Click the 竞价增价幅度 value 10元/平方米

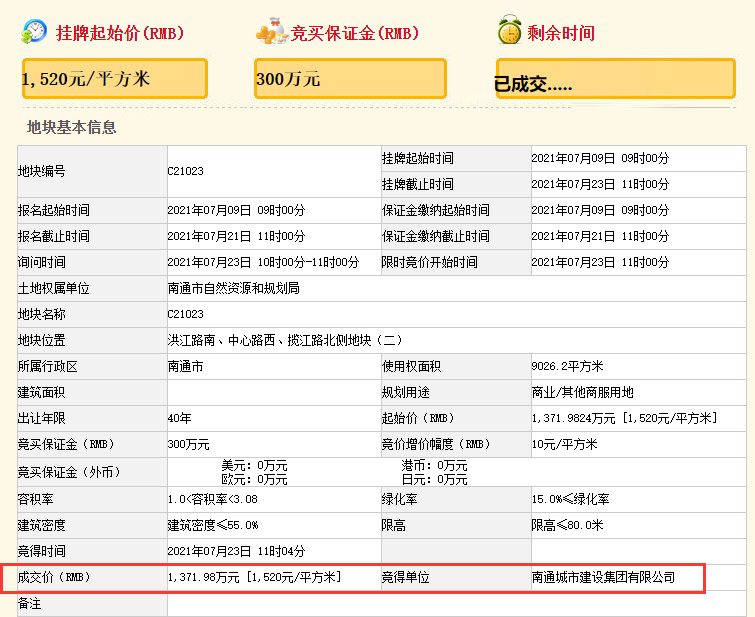(564, 444)
